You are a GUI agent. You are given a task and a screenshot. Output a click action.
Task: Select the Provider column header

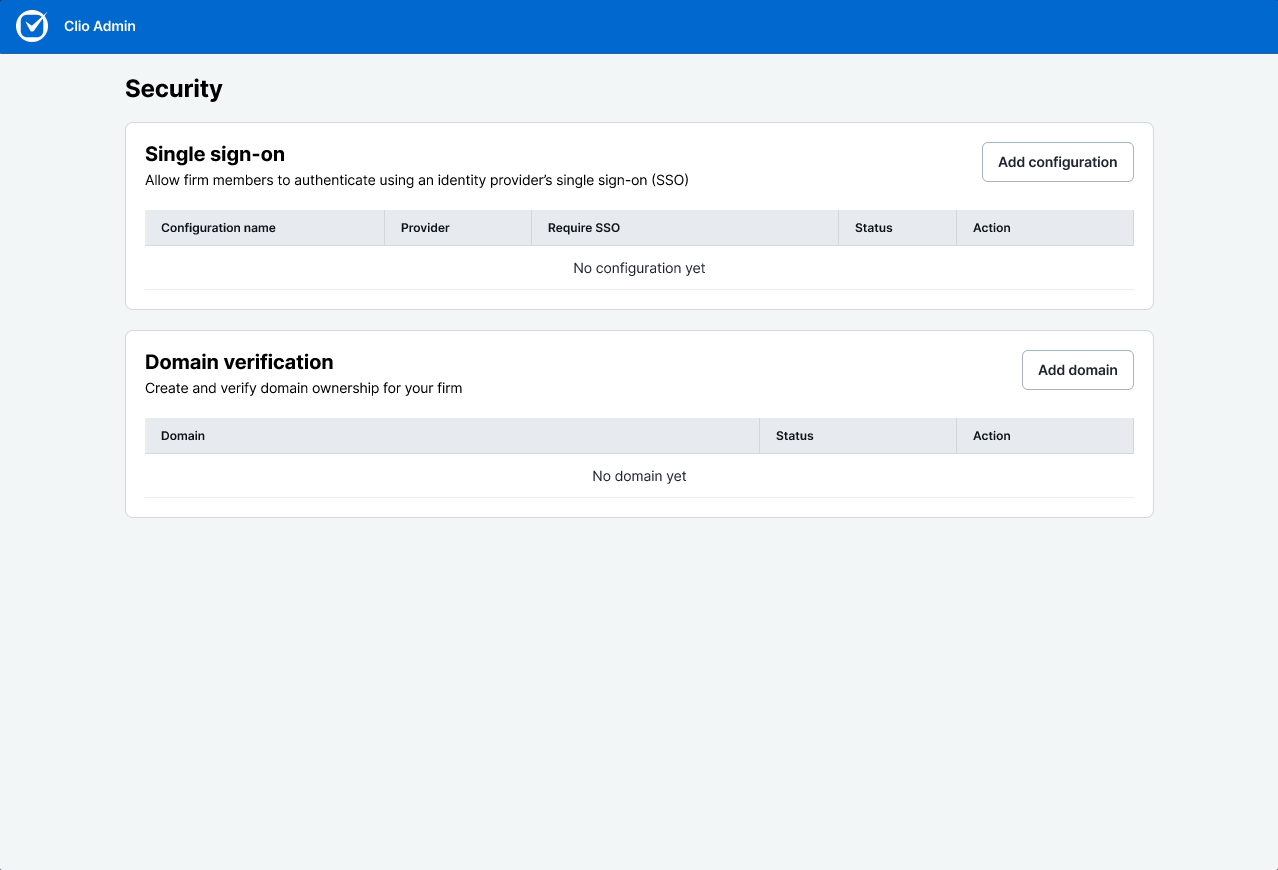coord(458,228)
